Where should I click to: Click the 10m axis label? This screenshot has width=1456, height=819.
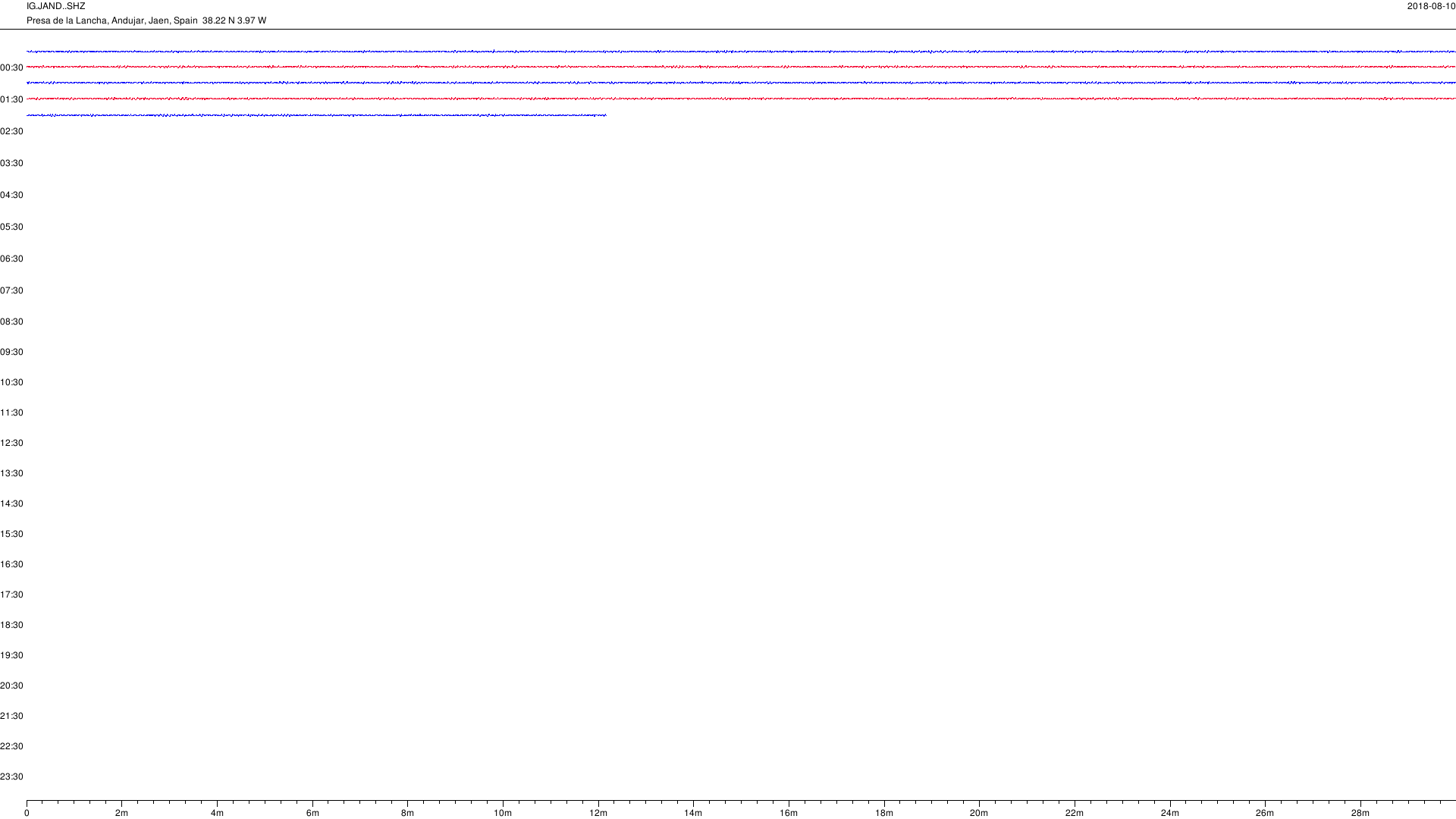coord(503,813)
